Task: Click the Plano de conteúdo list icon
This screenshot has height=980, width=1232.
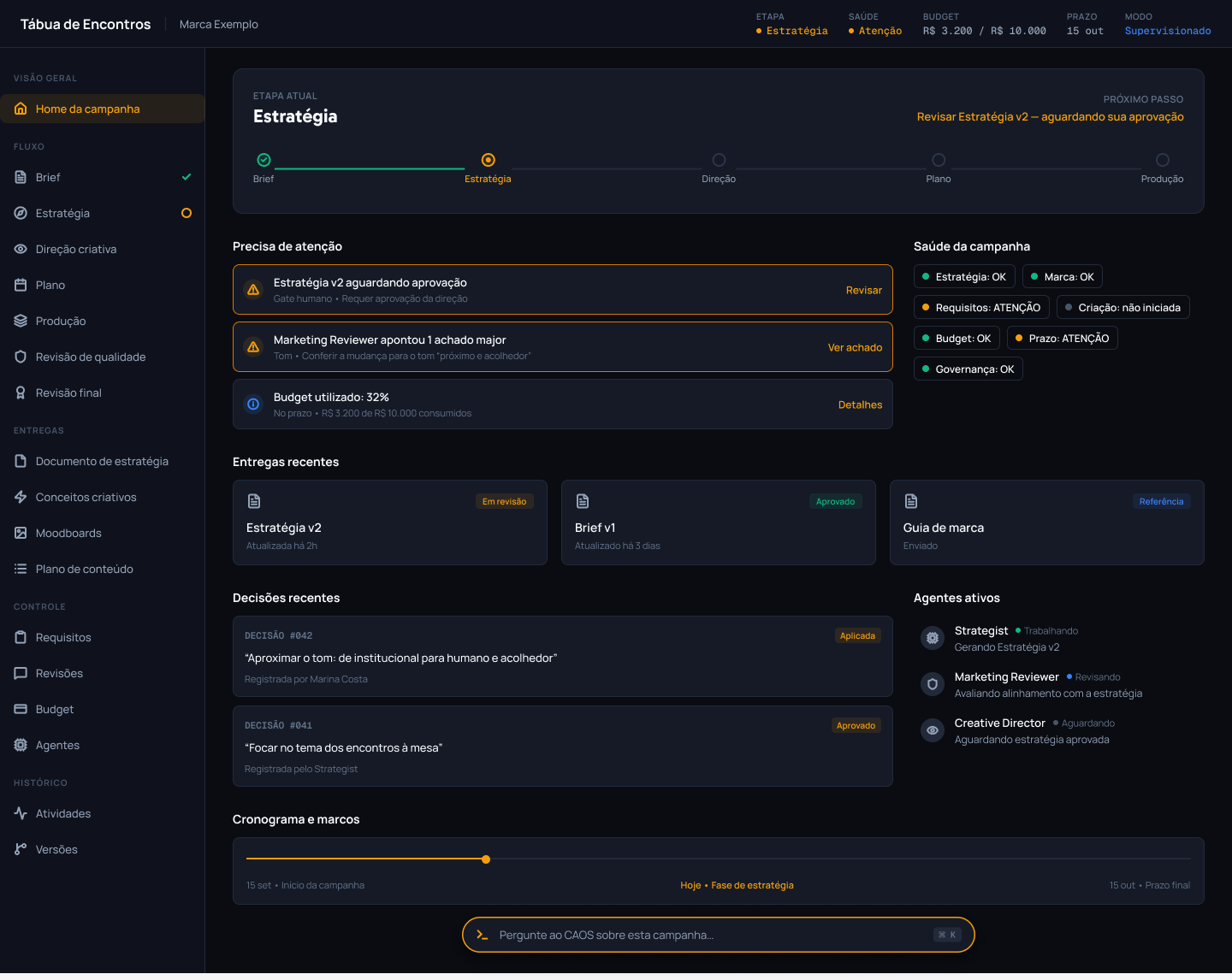Action: click(x=21, y=569)
